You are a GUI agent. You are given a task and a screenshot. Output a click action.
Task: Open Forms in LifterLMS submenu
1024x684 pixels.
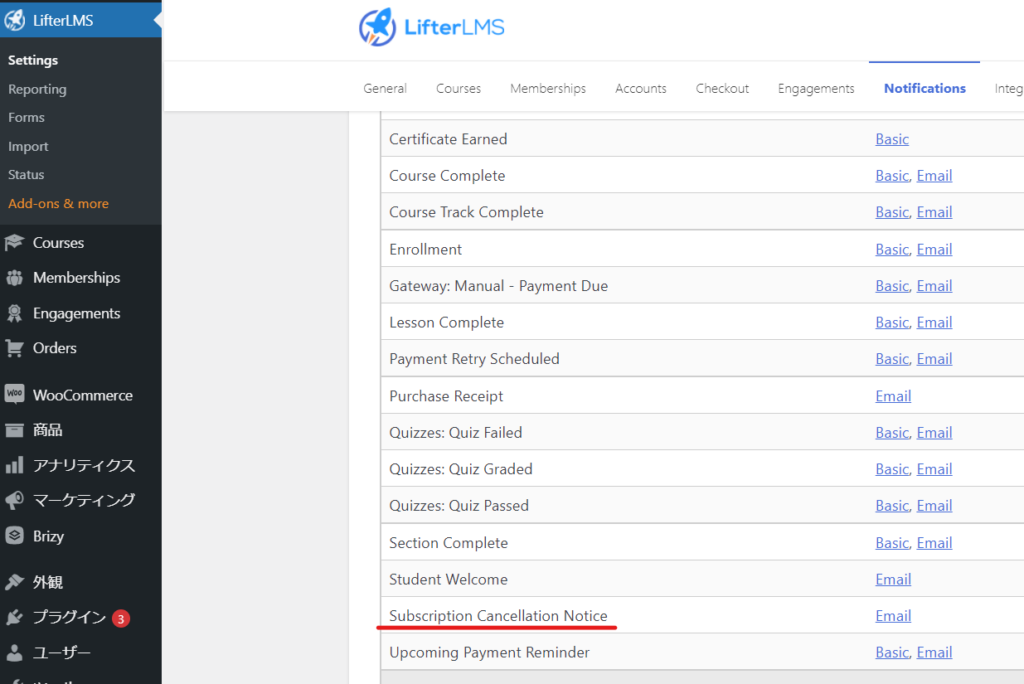[x=27, y=118]
